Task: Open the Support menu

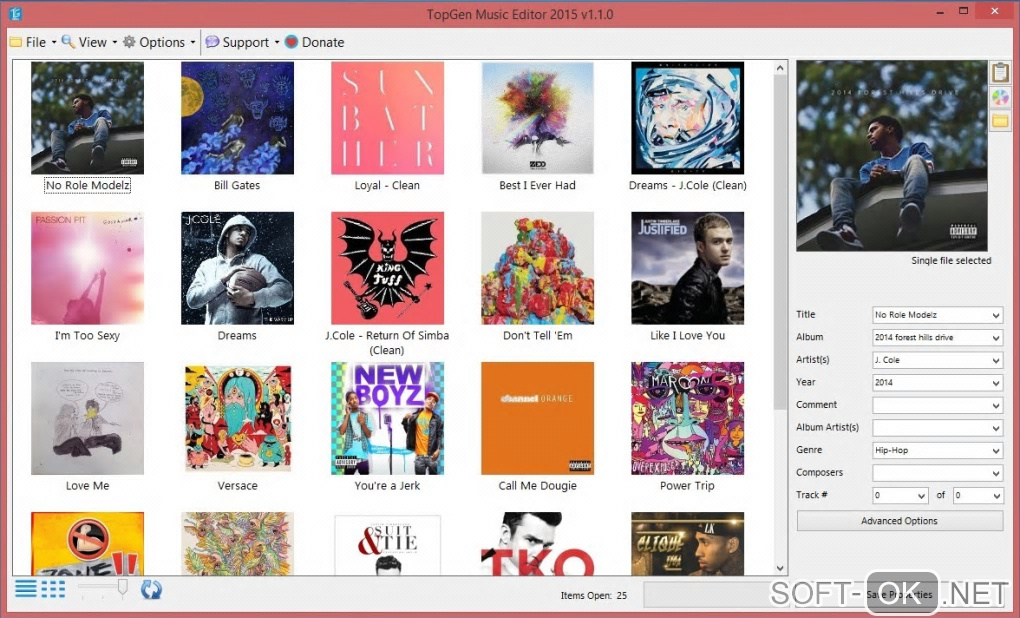Action: (x=243, y=42)
